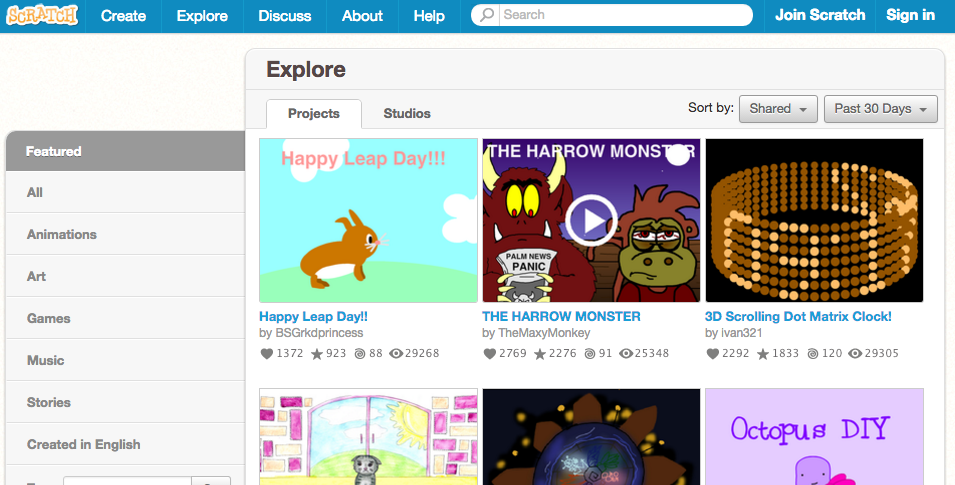955x485 pixels.
Task: Open the cat window drawing thumbnail
Action: click(368, 437)
